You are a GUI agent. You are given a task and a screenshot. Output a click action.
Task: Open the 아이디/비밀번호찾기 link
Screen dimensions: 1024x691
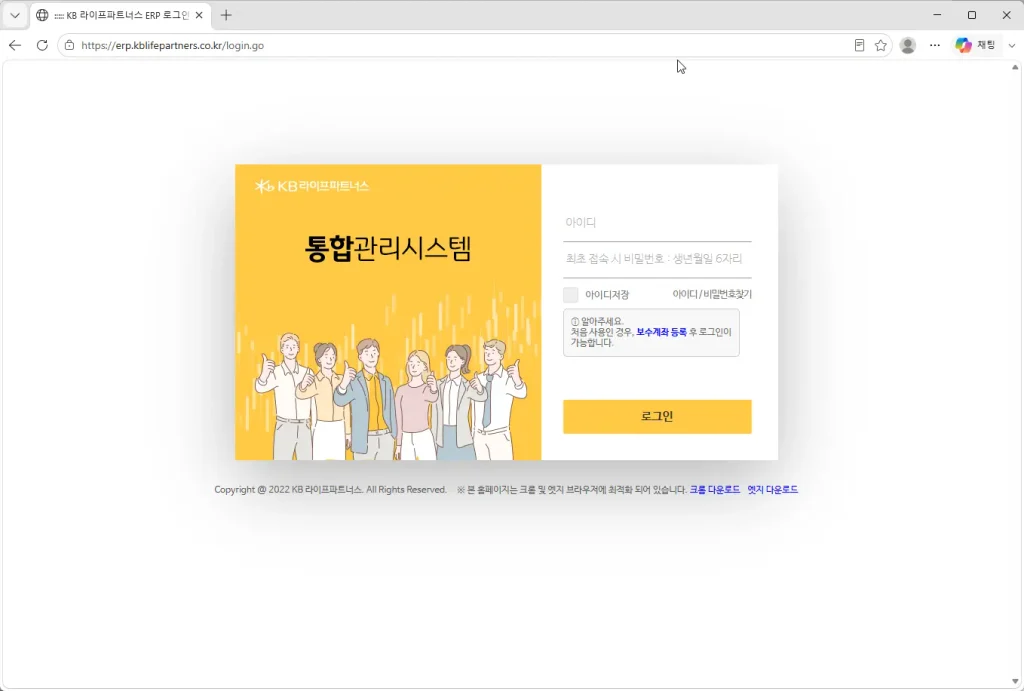point(712,295)
